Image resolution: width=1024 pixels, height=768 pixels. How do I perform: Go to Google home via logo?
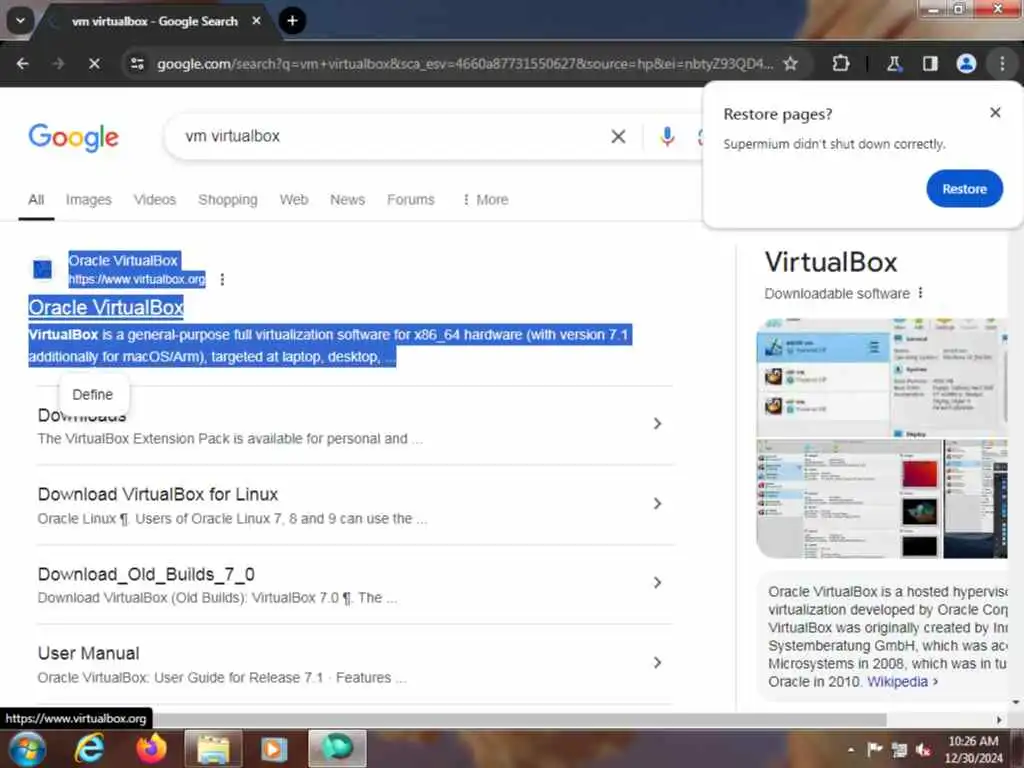(x=73, y=137)
